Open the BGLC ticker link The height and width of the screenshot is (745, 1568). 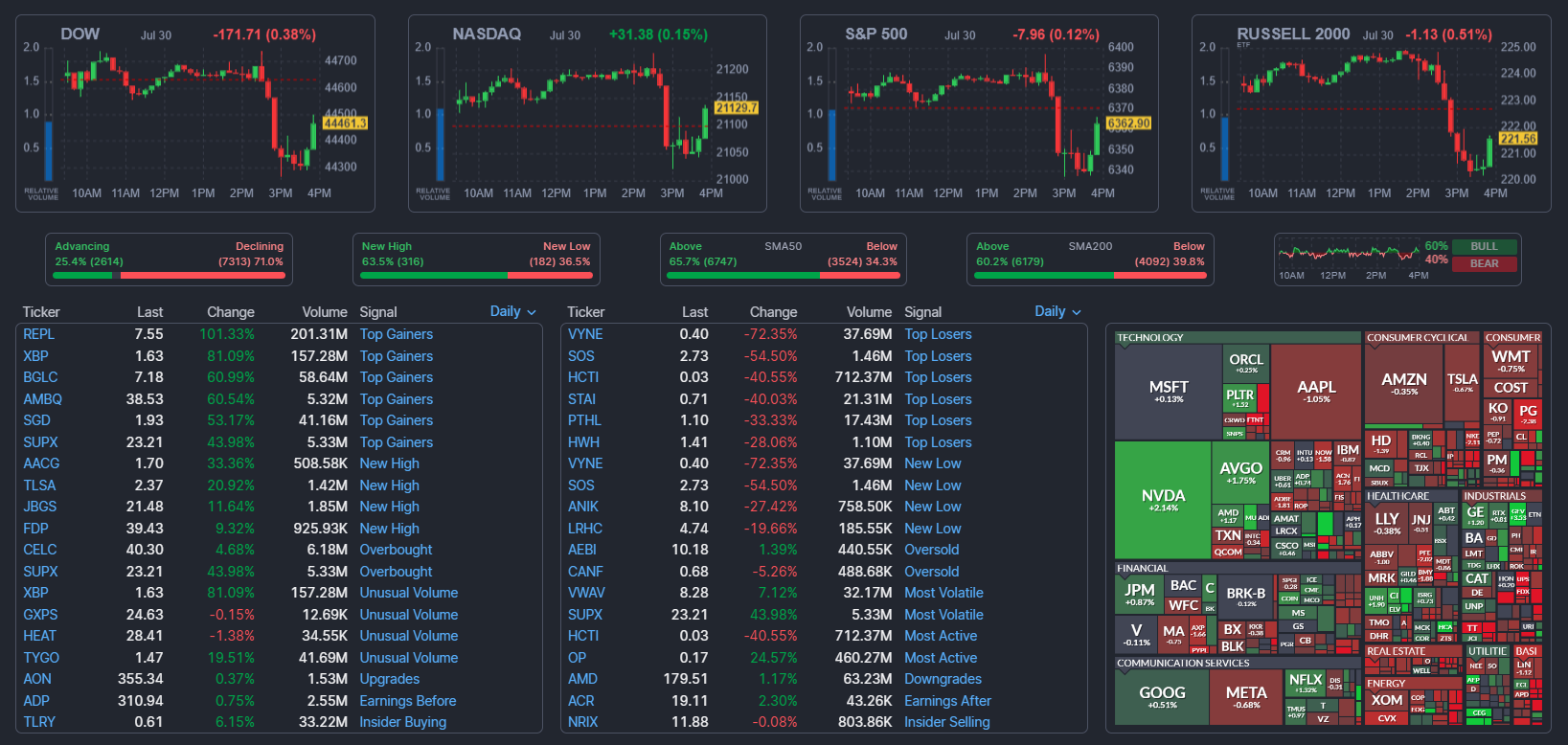tap(40, 377)
